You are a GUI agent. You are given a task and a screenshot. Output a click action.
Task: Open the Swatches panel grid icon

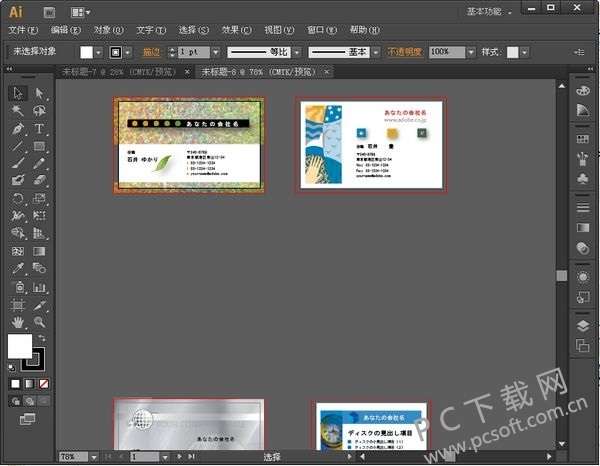pos(583,139)
